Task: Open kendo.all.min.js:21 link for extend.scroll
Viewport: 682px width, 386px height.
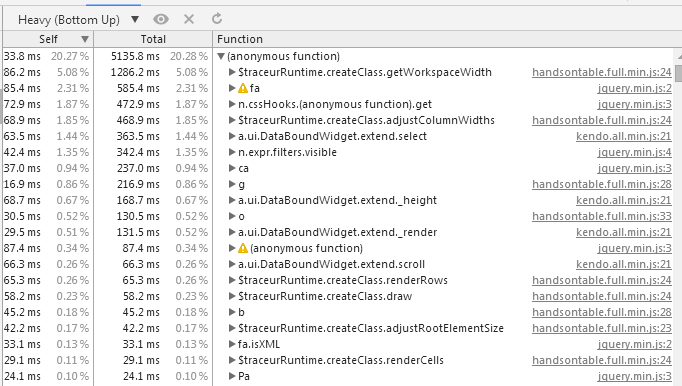Action: click(624, 265)
